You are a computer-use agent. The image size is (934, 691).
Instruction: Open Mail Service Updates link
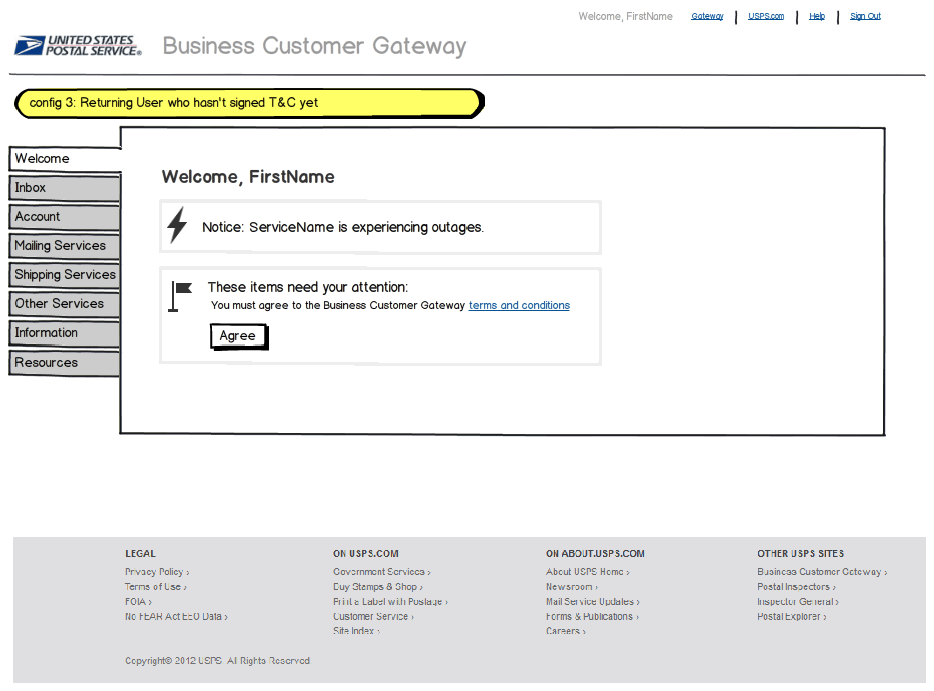pos(593,602)
